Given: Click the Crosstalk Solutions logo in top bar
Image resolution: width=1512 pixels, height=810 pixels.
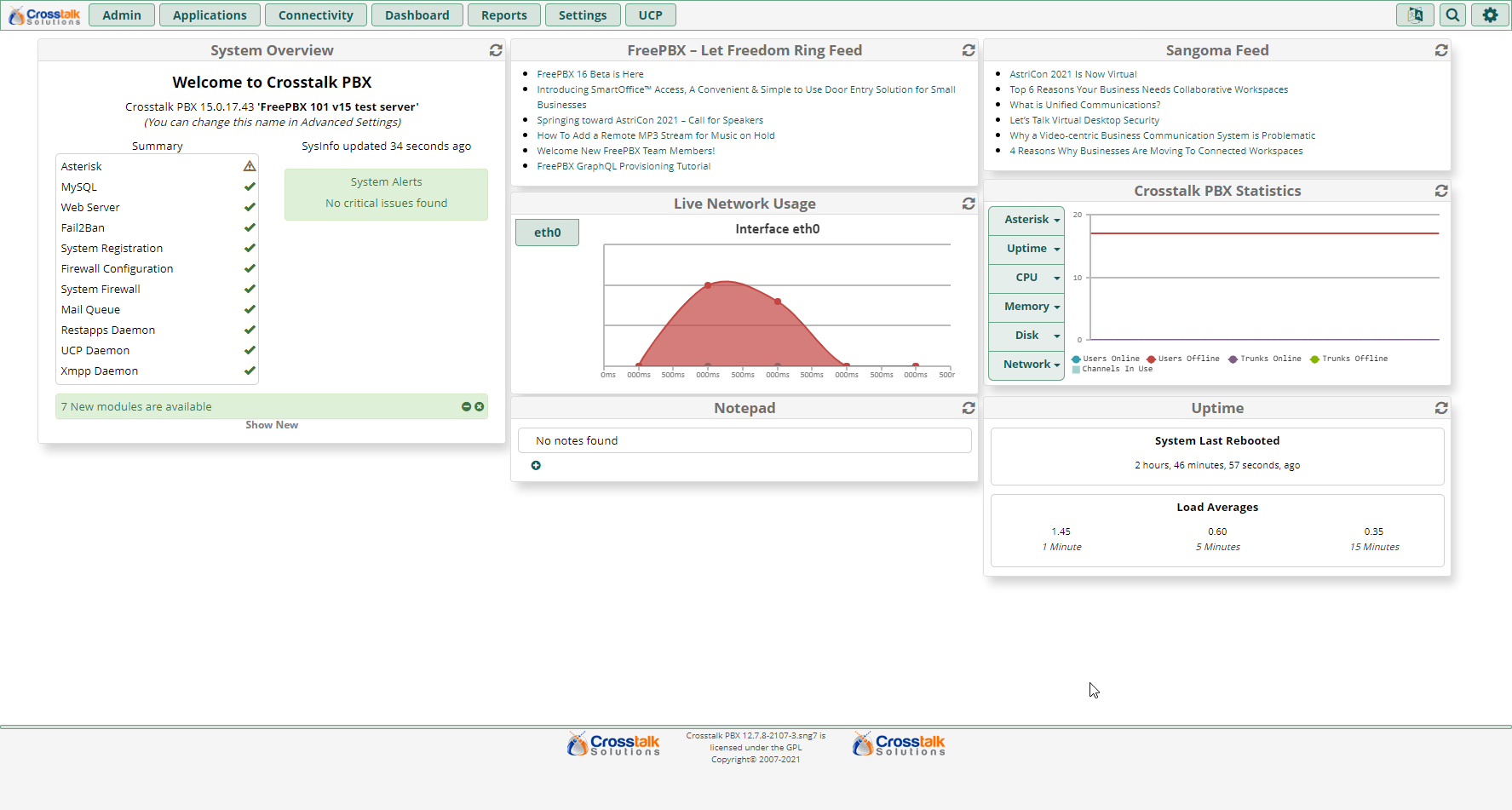Looking at the screenshot, I should pyautogui.click(x=44, y=15).
